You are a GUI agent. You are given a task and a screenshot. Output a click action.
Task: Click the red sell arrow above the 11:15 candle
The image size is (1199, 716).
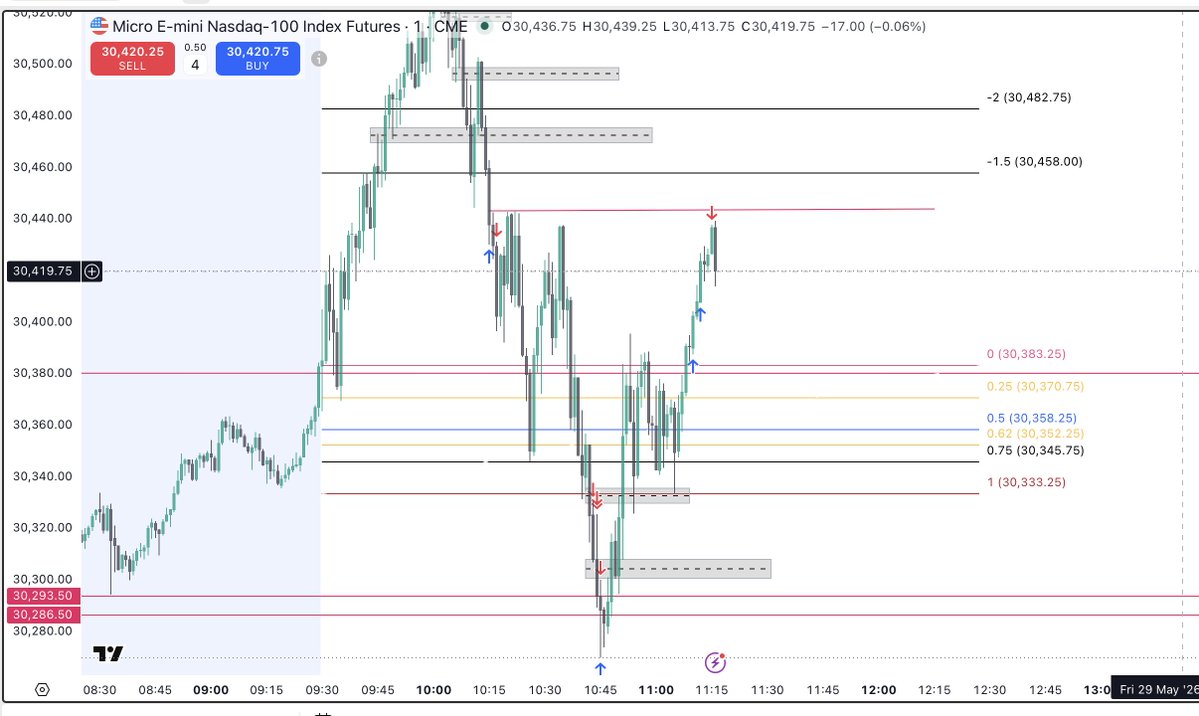click(712, 212)
